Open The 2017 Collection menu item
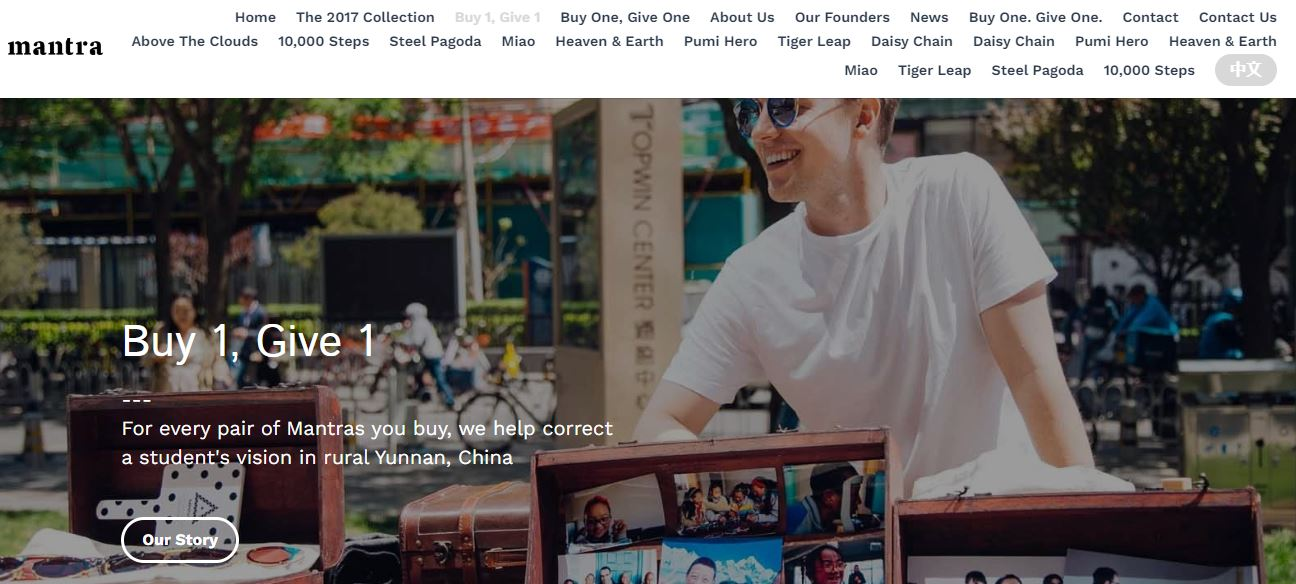 click(x=365, y=17)
